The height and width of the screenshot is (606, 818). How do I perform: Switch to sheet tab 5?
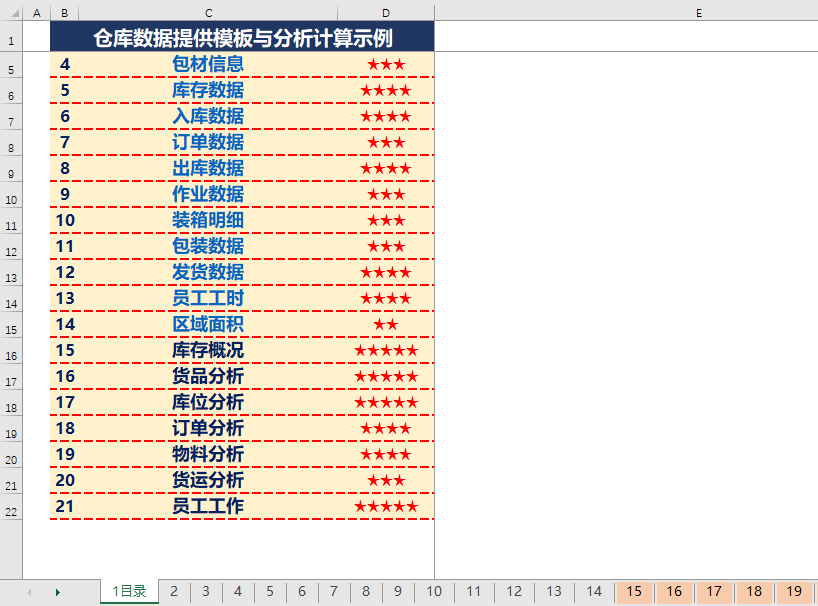270,591
